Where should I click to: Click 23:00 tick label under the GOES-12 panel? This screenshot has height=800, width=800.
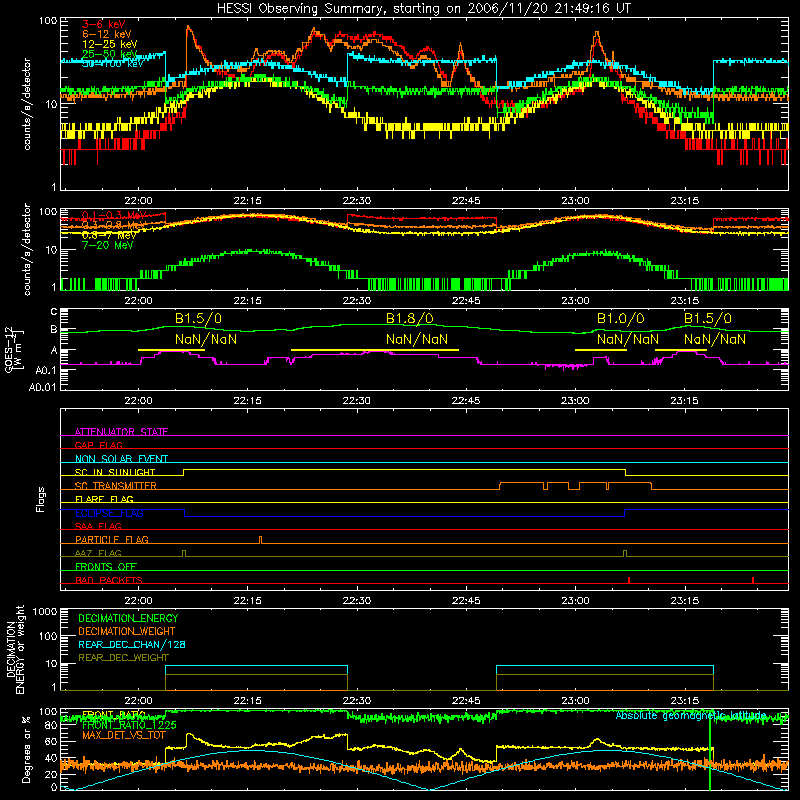pos(576,401)
